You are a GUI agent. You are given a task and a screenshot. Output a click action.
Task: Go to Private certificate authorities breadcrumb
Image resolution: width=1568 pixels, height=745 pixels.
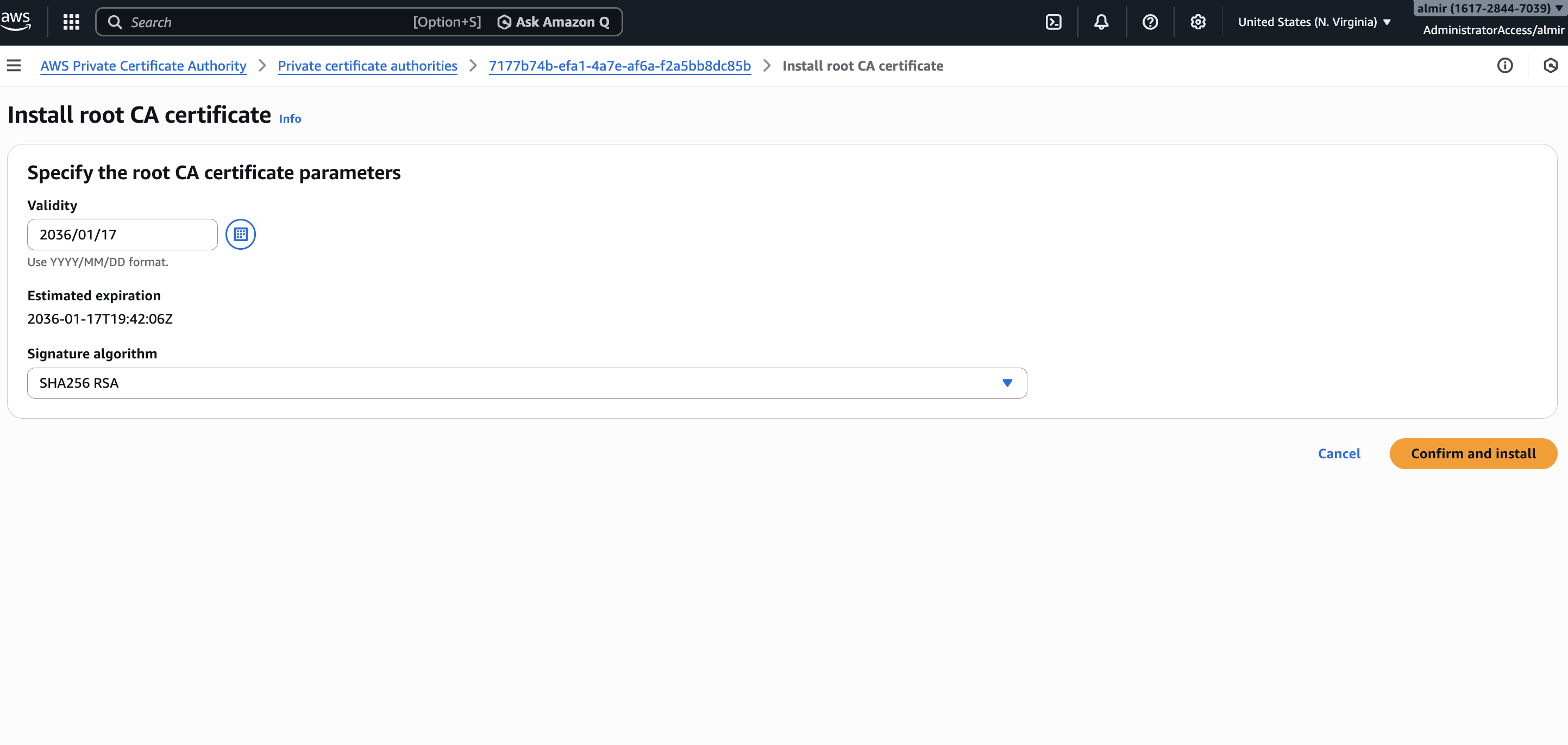coord(367,66)
